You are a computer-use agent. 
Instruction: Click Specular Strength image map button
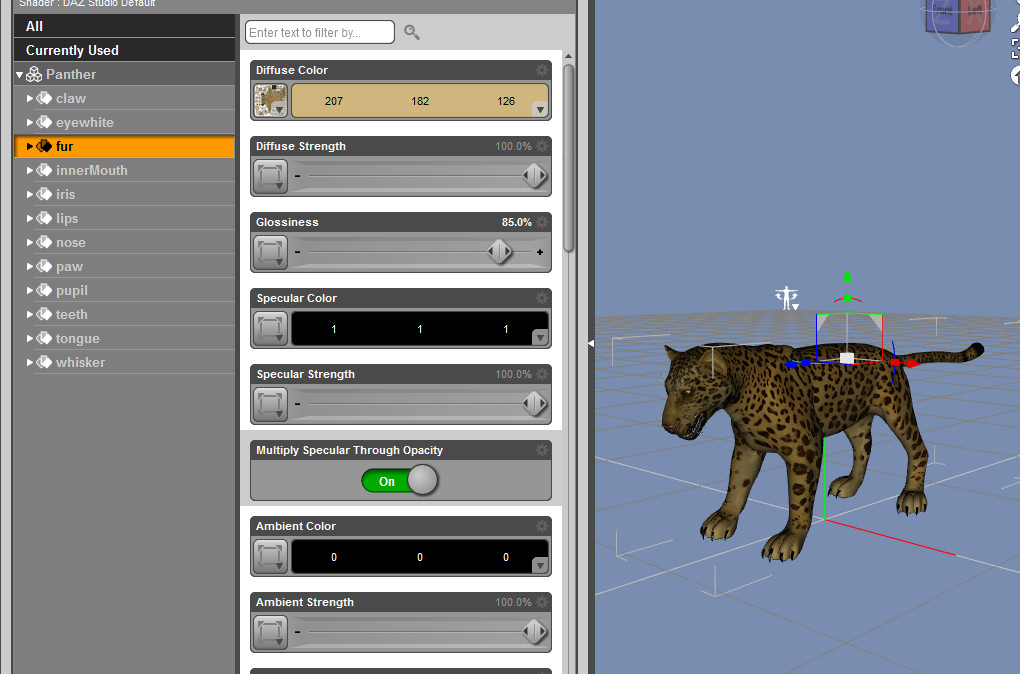click(270, 405)
